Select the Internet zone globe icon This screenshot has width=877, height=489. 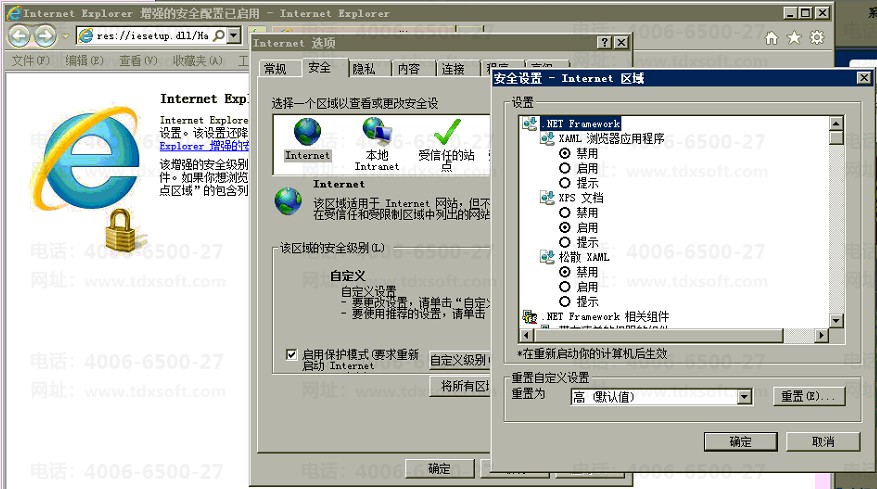pyautogui.click(x=307, y=133)
